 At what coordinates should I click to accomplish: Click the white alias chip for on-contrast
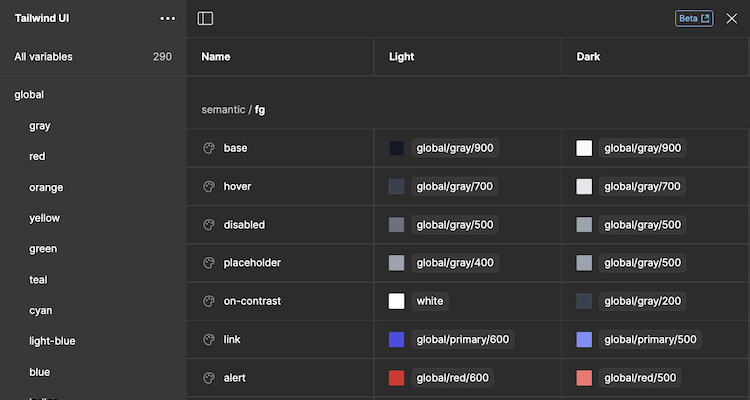[x=430, y=301]
